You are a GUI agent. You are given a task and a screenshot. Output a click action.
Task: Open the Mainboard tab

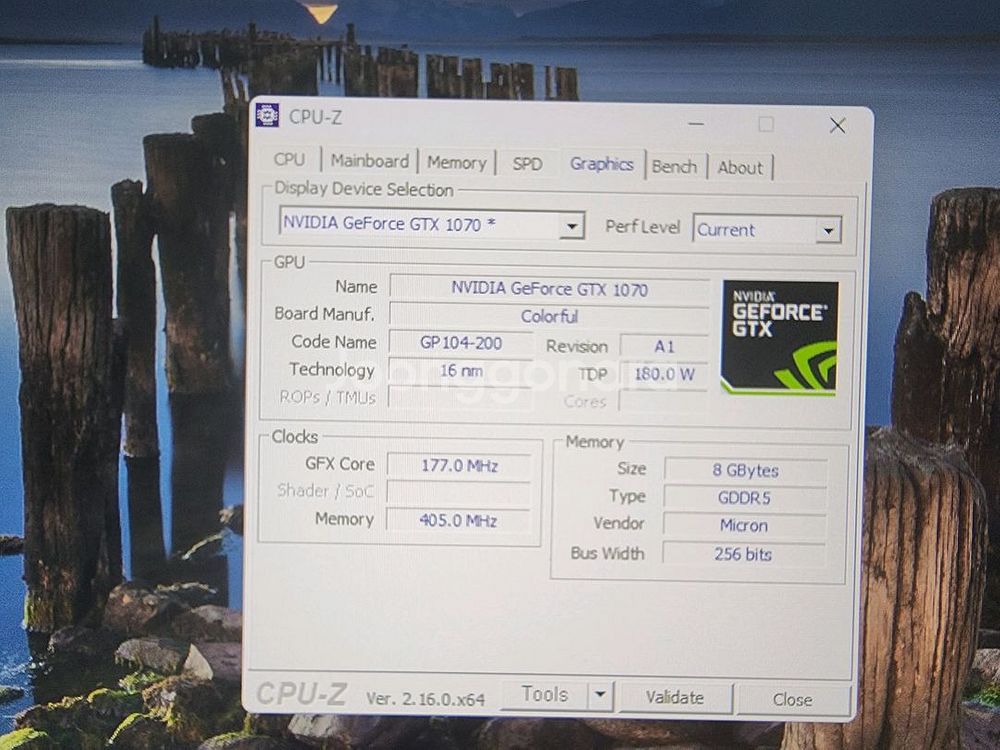[370, 161]
